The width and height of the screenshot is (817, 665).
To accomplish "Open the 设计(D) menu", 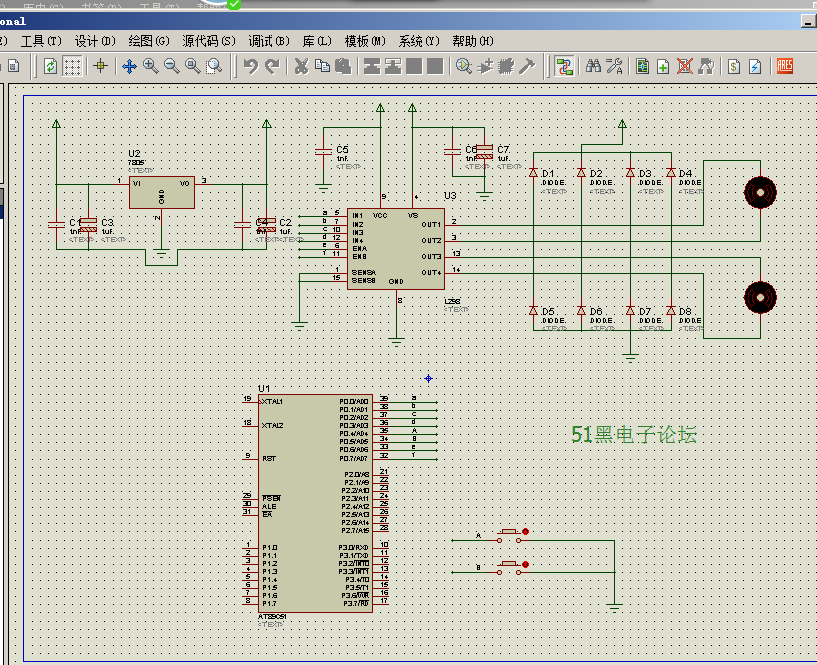I will coord(95,41).
